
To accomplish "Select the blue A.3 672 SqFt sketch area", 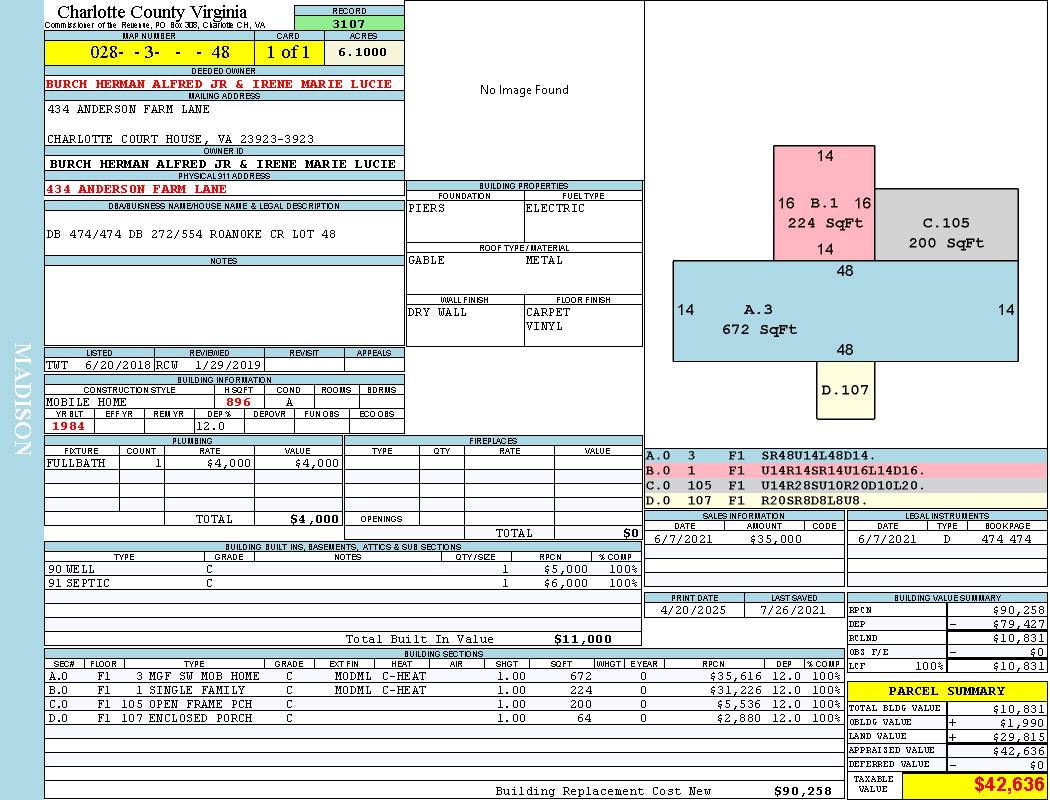I will click(x=760, y=318).
